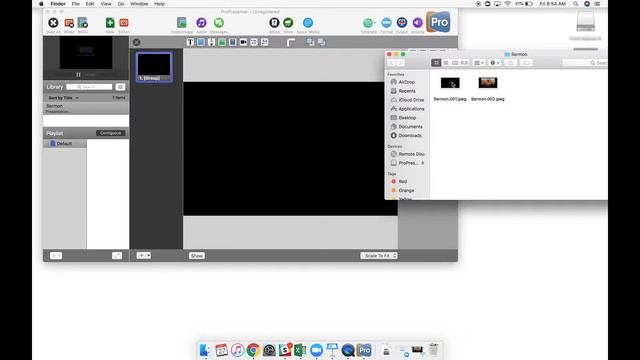The image size is (640, 360).
Task: Select the blue shape tool in editor
Action: point(201,42)
